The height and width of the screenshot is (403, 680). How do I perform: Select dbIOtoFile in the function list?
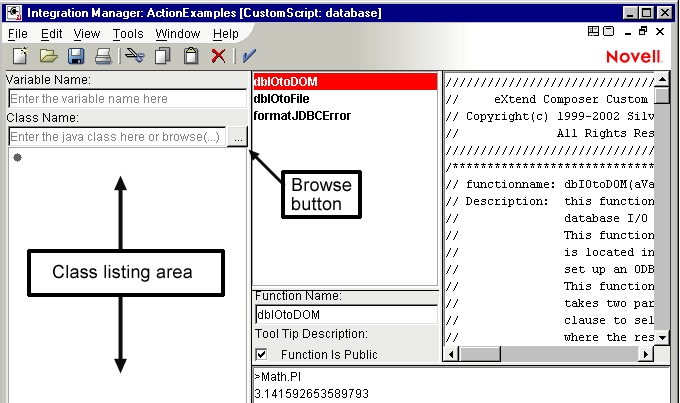click(x=281, y=99)
